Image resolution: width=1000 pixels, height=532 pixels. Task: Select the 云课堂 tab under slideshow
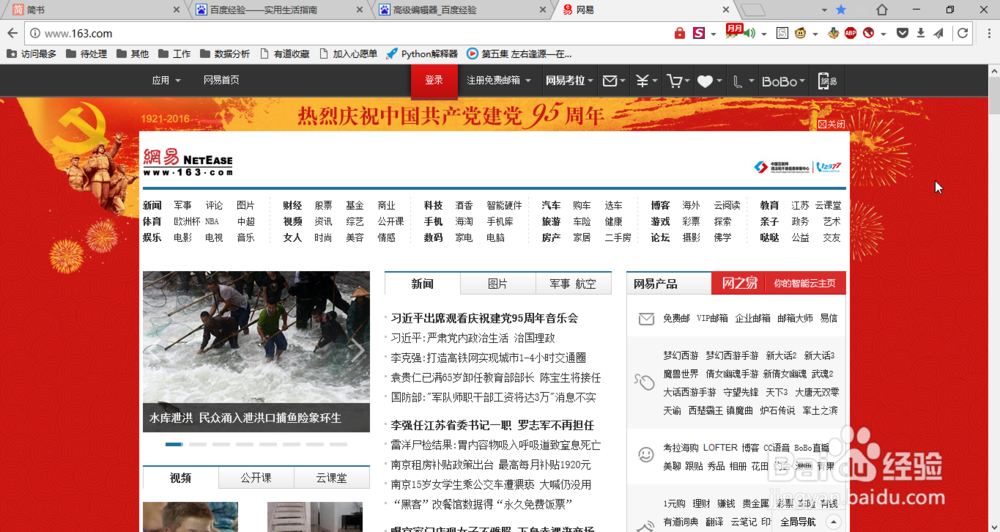click(332, 477)
